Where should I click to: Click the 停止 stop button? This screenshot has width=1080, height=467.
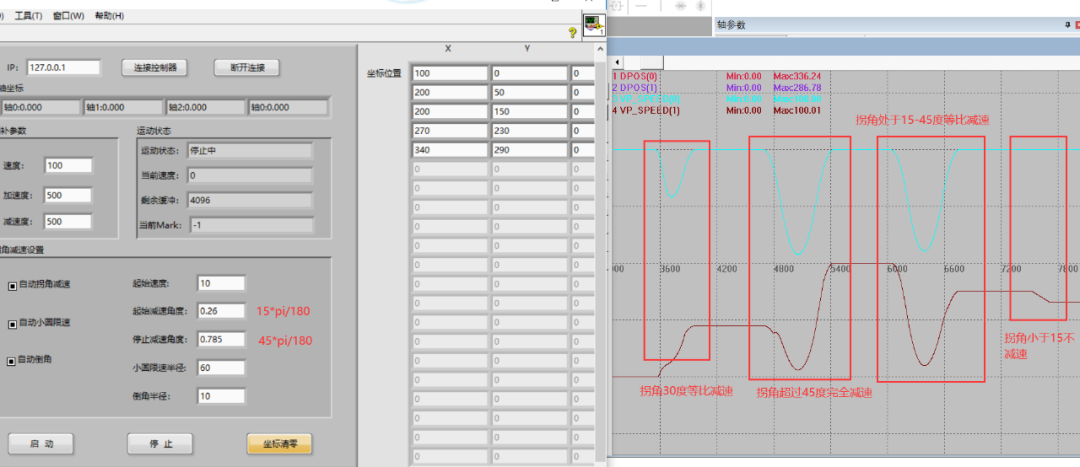point(160,444)
